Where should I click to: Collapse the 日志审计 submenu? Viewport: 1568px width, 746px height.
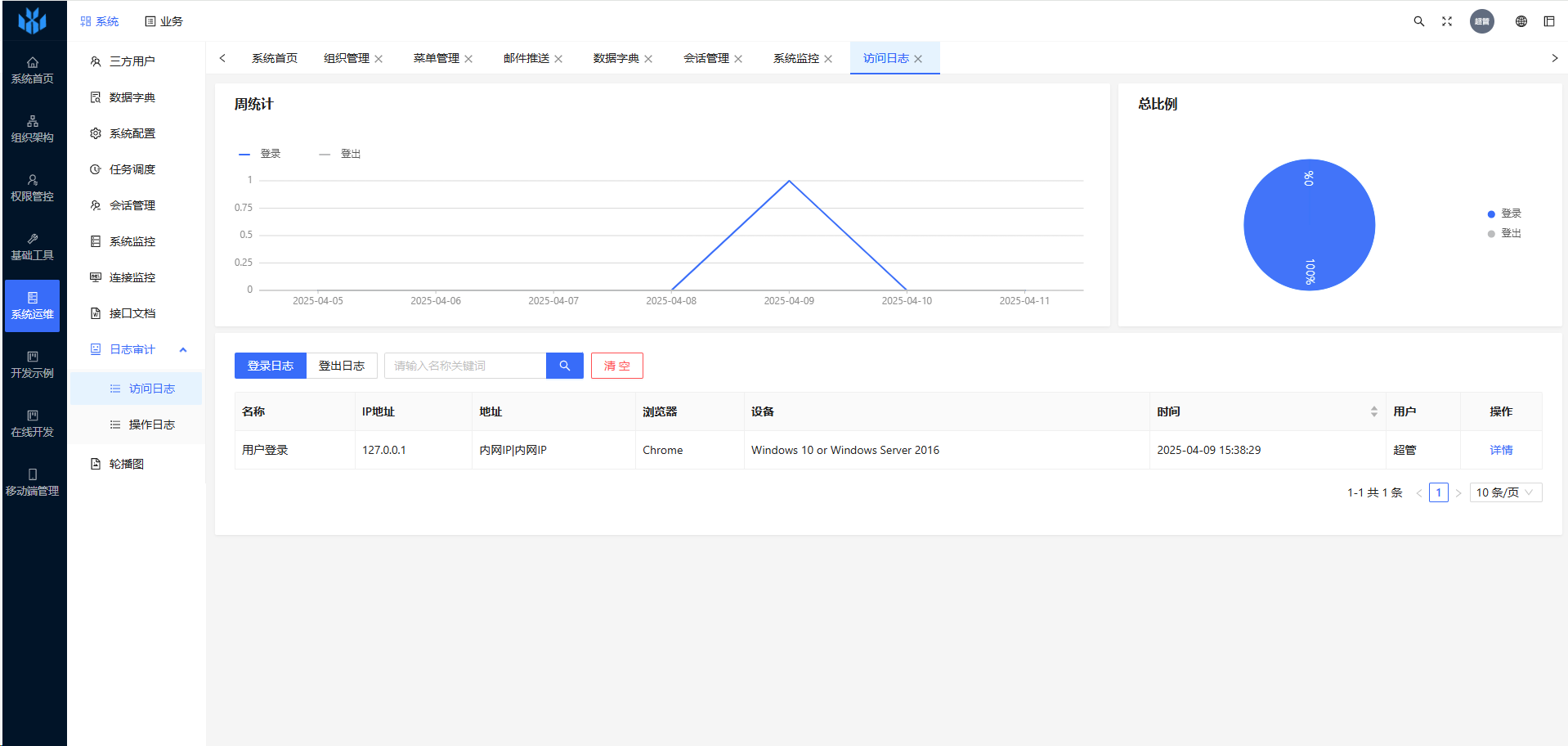point(183,349)
